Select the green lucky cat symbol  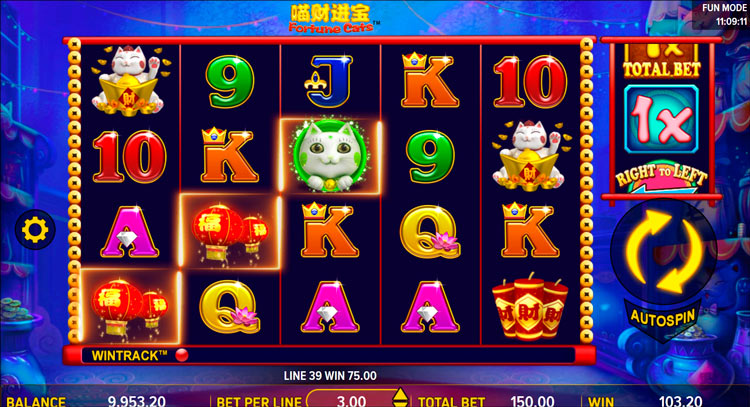pyautogui.click(x=329, y=156)
